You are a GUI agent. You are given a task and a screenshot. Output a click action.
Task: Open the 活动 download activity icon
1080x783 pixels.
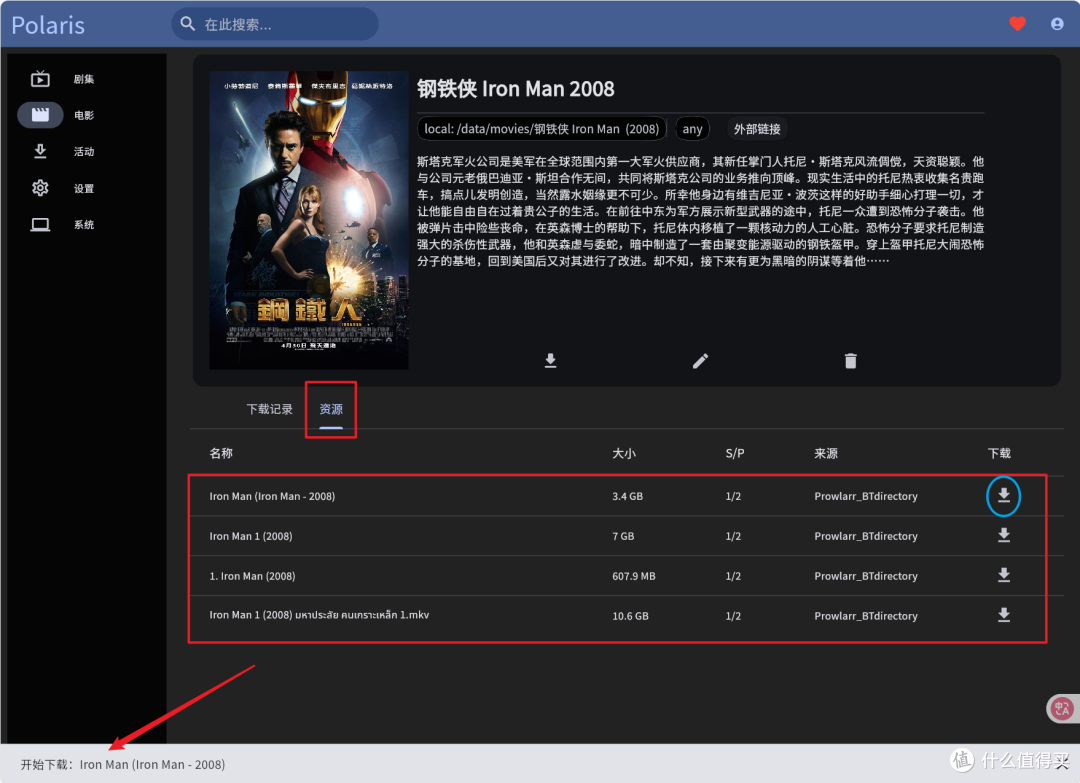[40, 152]
